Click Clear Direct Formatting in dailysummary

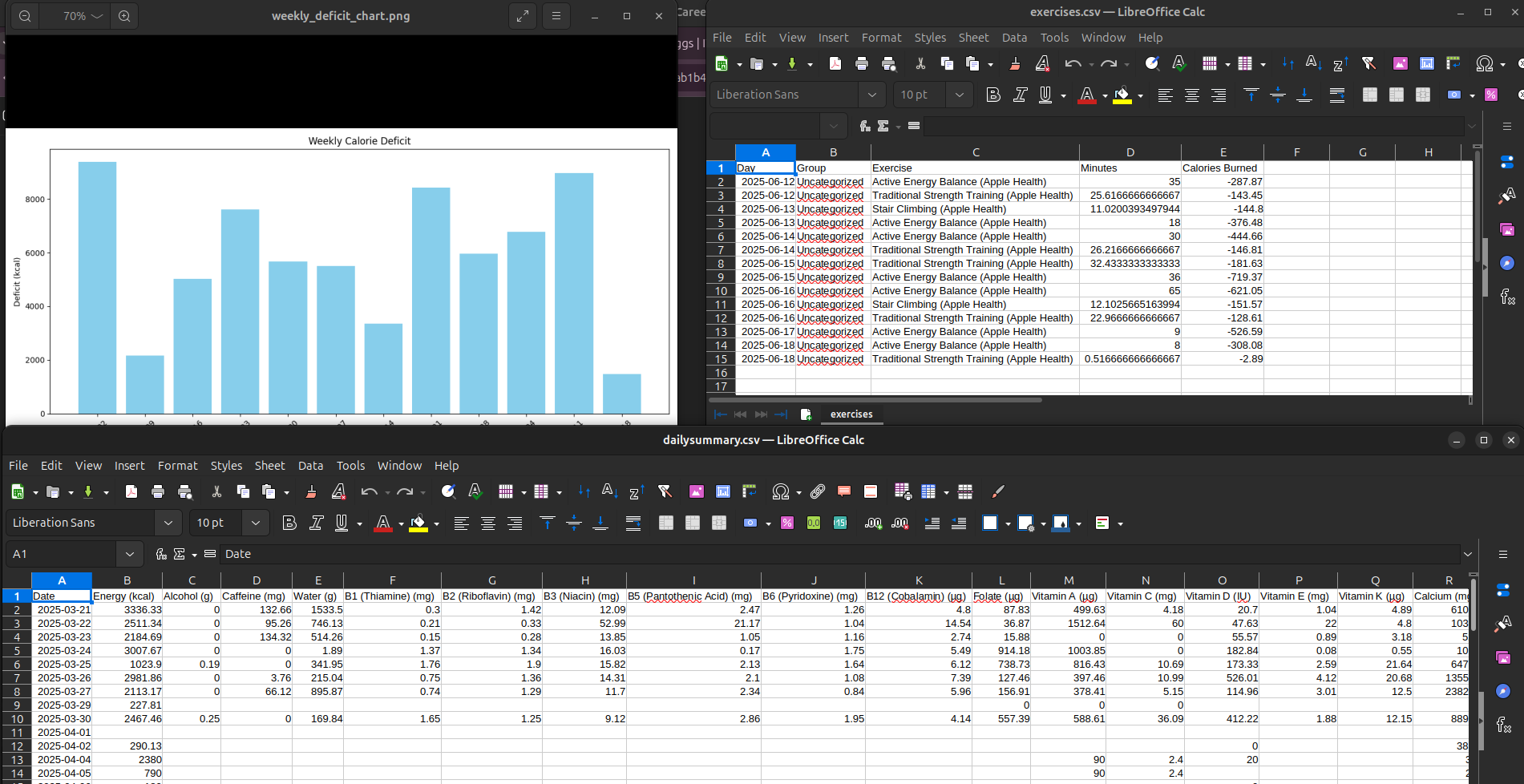pyautogui.click(x=338, y=491)
